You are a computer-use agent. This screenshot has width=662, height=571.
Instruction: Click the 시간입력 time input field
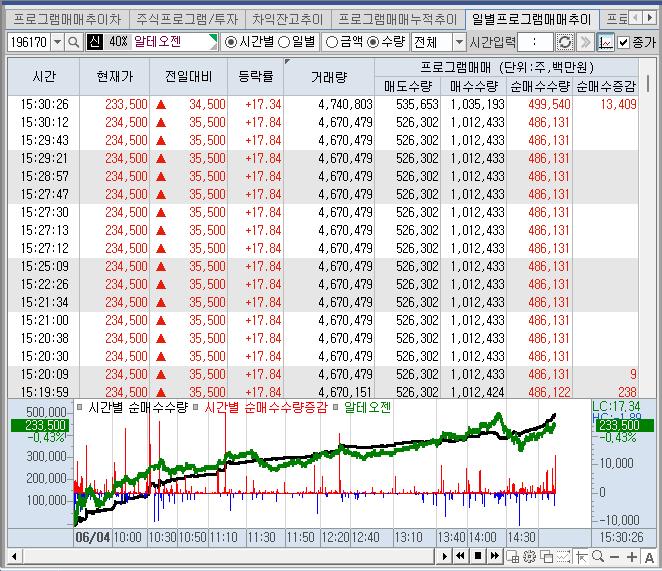[x=534, y=42]
